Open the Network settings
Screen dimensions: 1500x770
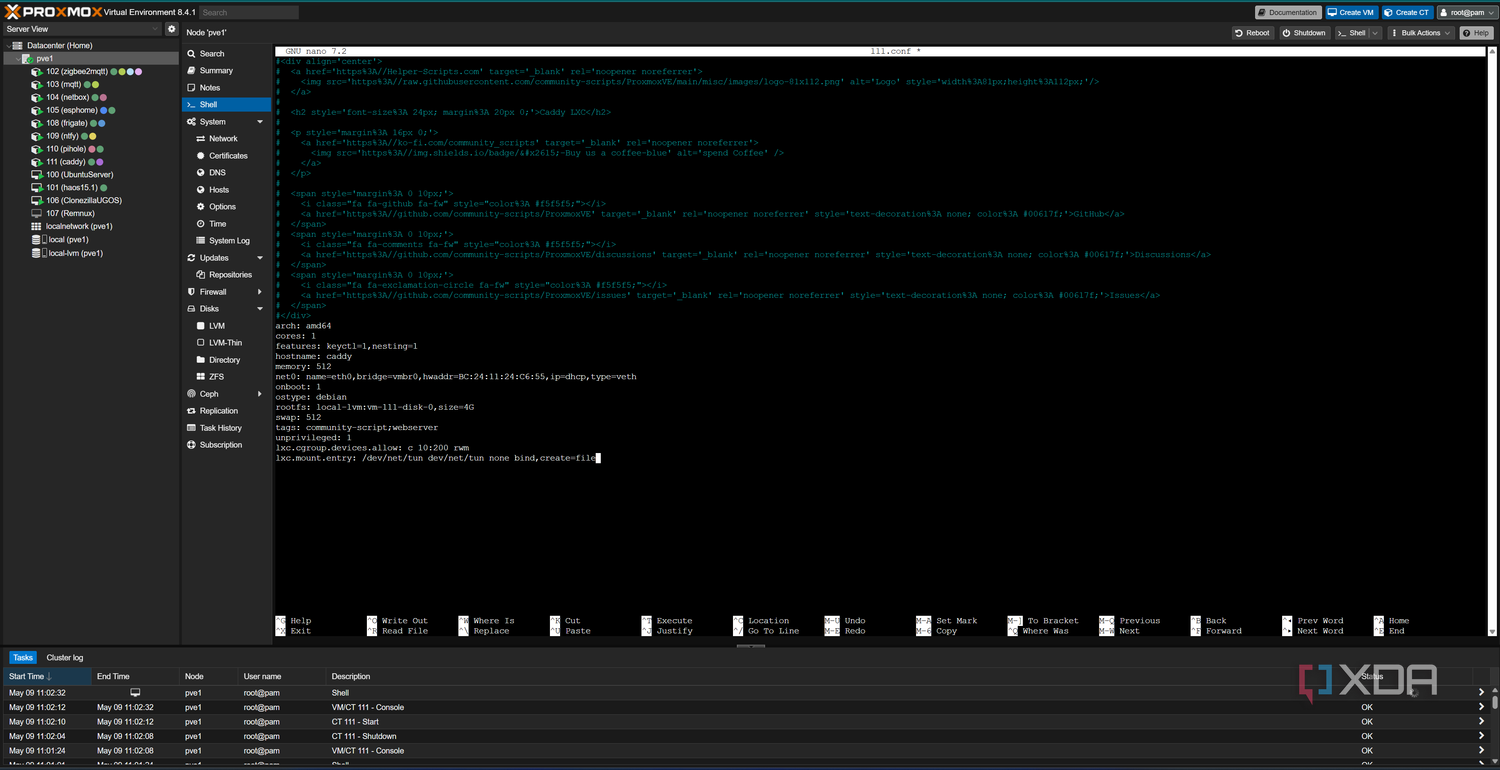point(226,139)
